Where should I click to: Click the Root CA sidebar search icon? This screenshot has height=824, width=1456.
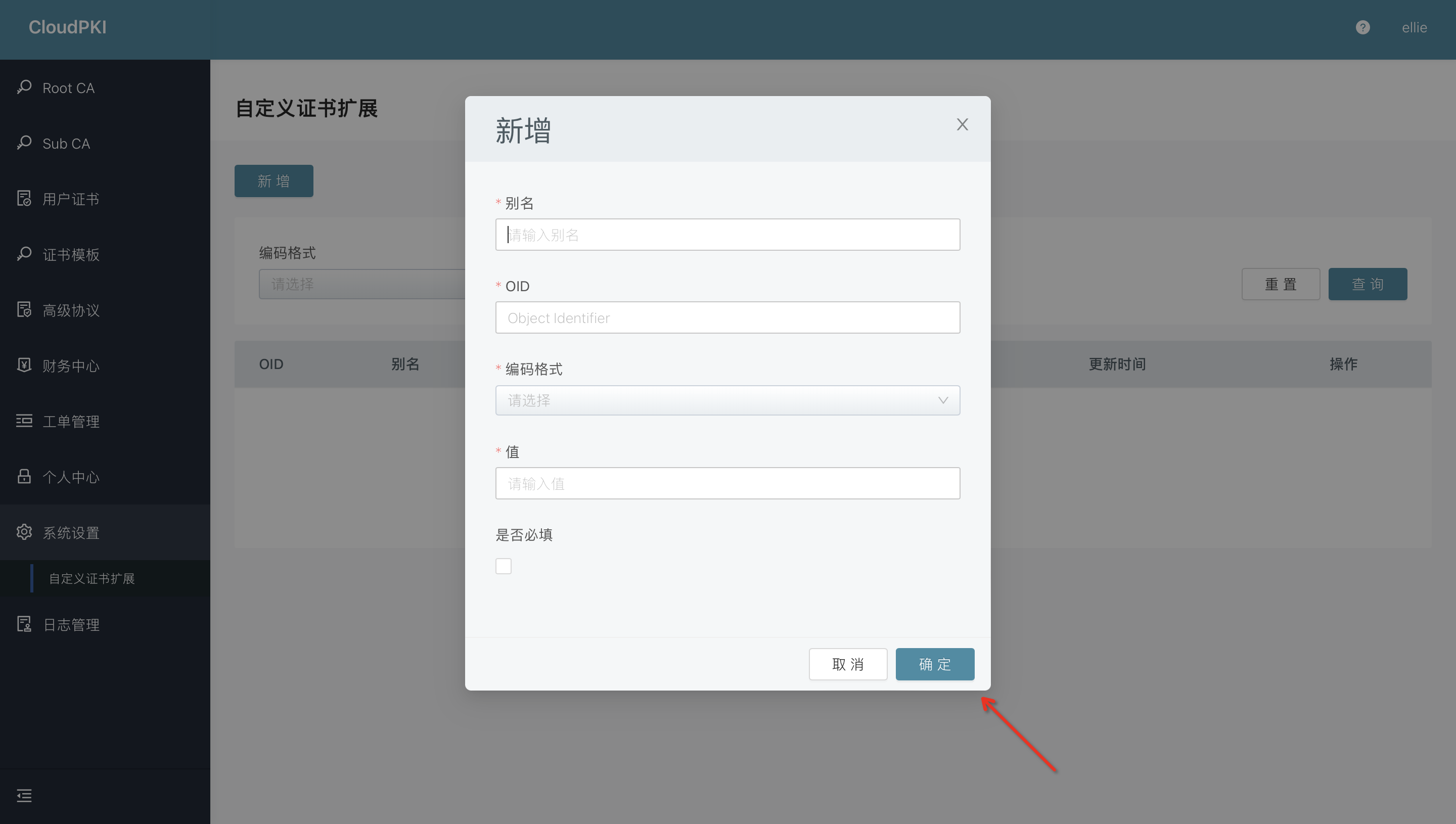pyautogui.click(x=24, y=87)
